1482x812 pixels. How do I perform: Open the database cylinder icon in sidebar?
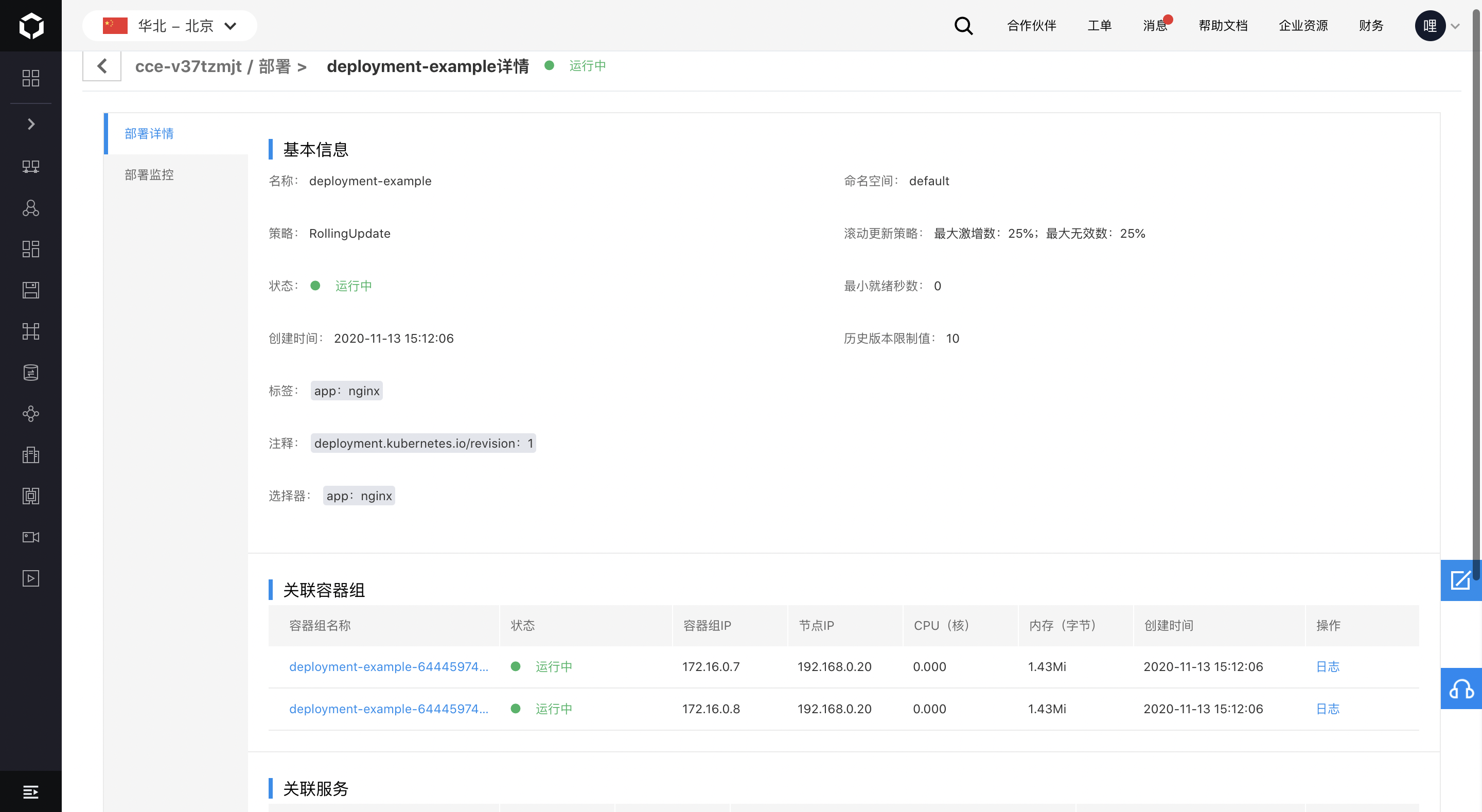tap(30, 373)
